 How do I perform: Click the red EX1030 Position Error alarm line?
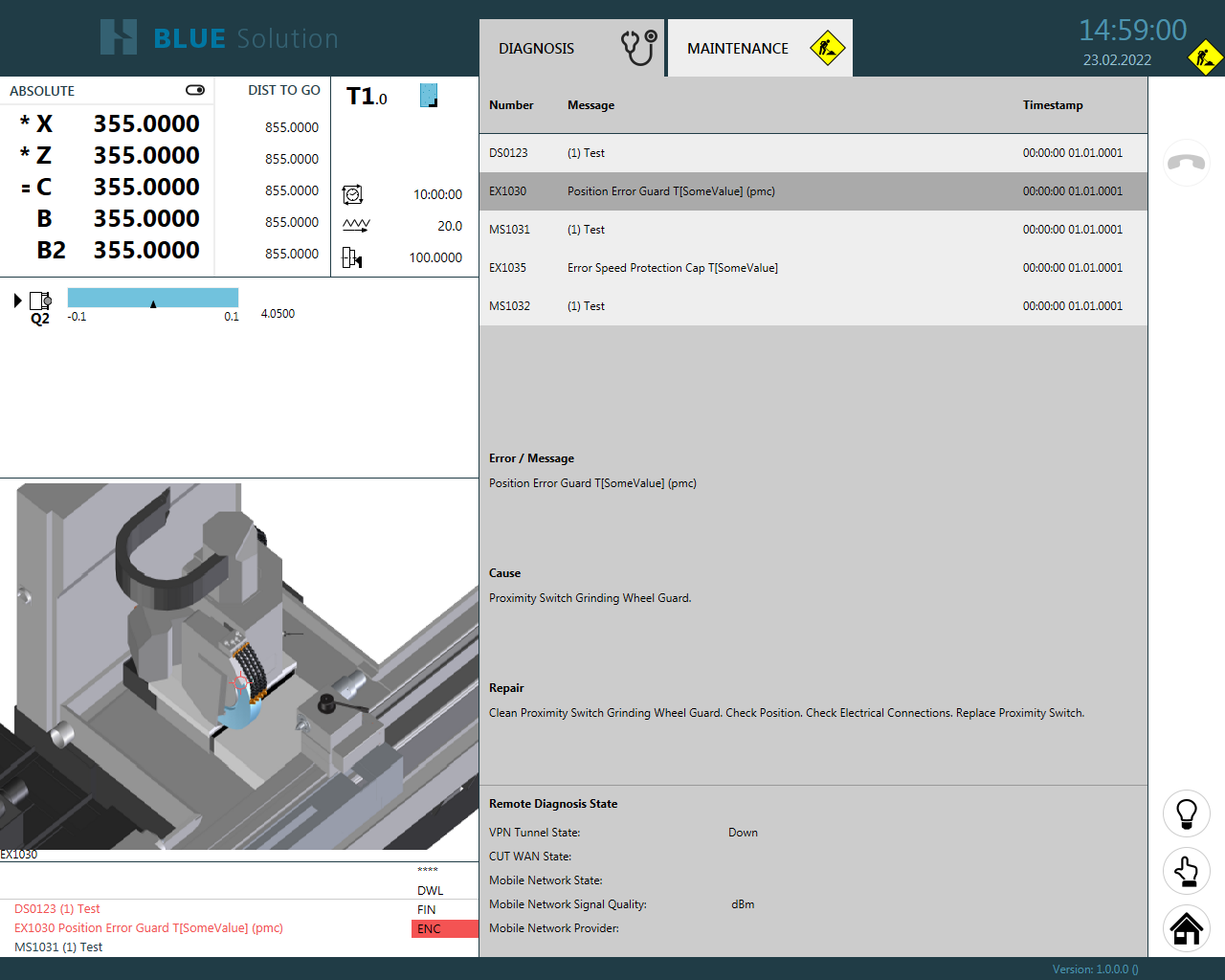148,928
